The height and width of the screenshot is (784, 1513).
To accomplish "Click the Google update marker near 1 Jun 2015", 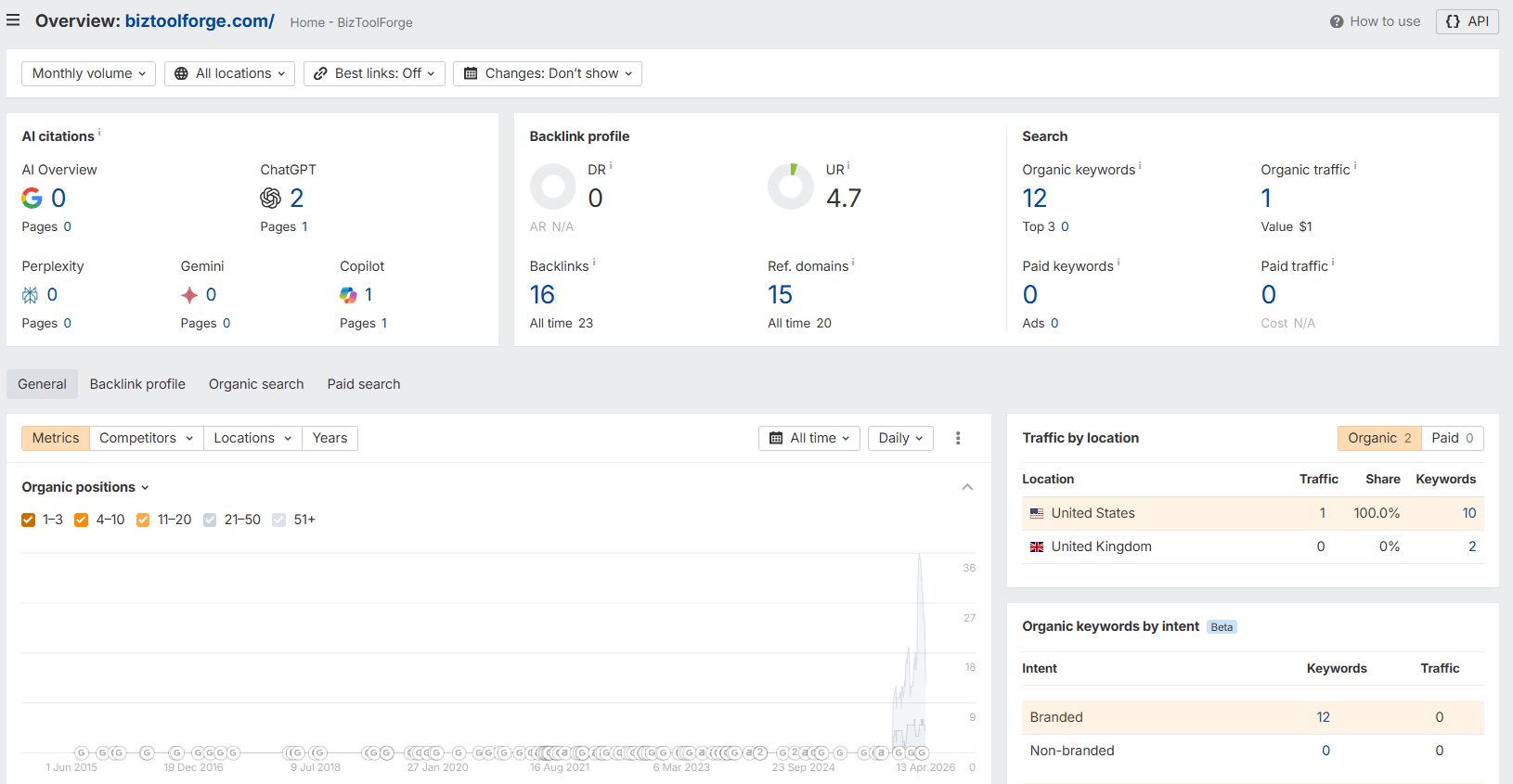I will point(82,752).
